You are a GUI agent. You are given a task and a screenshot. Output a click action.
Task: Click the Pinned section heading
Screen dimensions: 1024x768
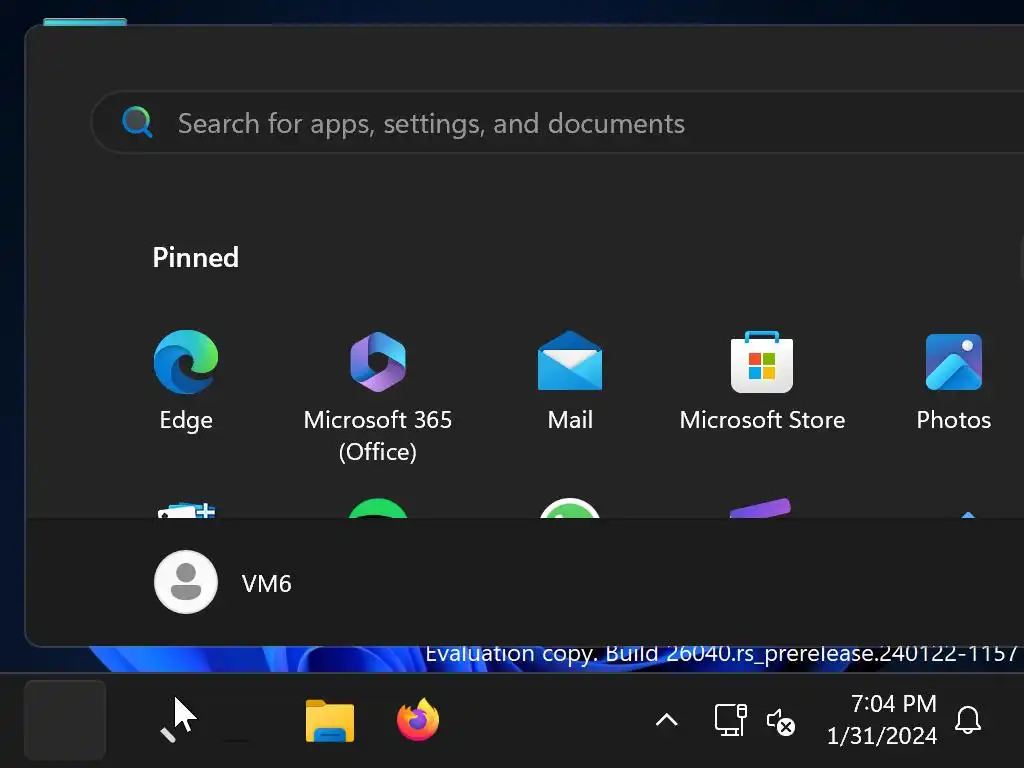195,257
